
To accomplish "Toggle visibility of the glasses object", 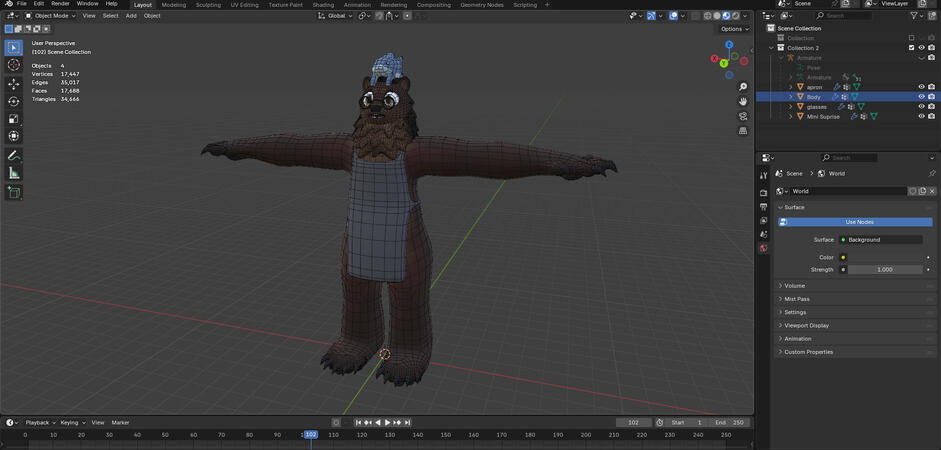I will [921, 107].
